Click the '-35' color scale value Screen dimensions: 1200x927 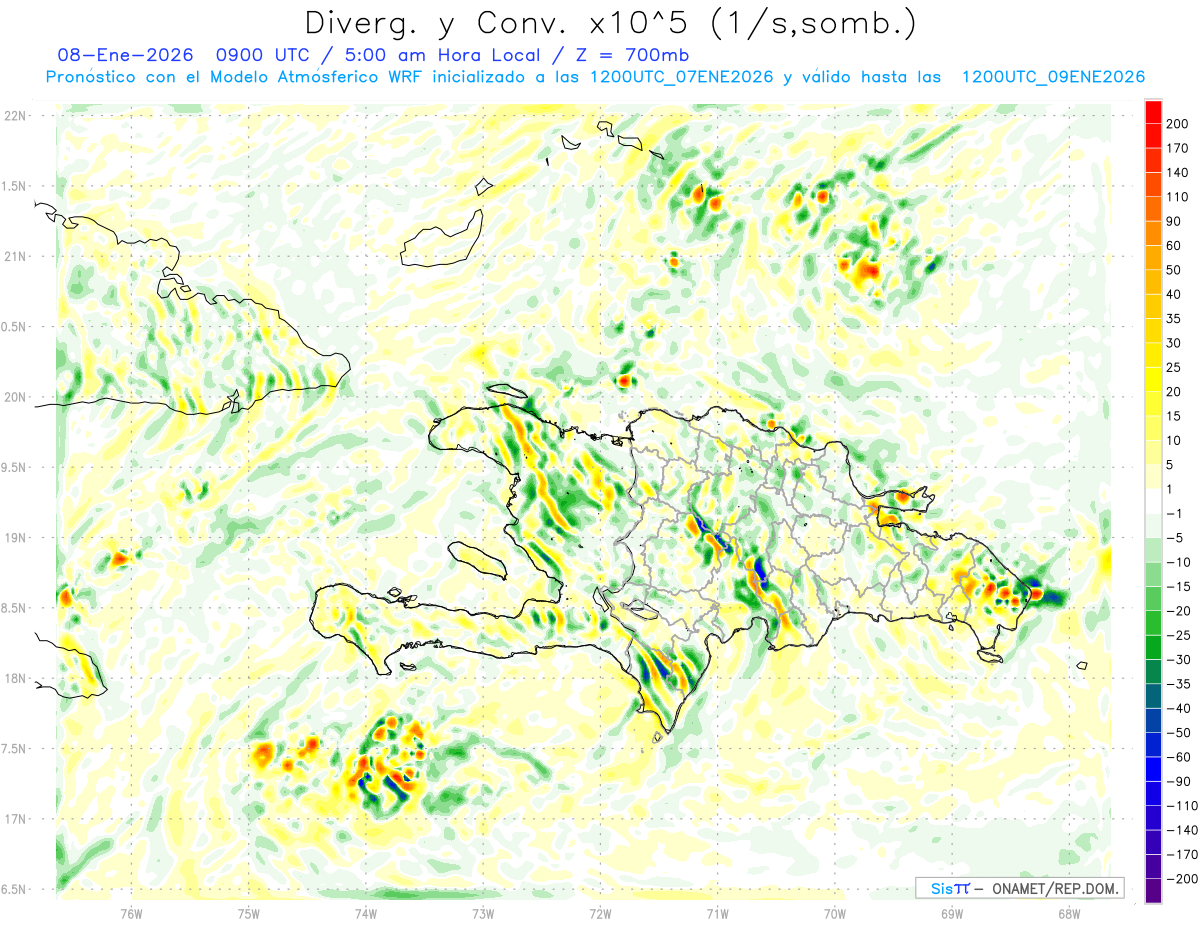pos(1180,685)
